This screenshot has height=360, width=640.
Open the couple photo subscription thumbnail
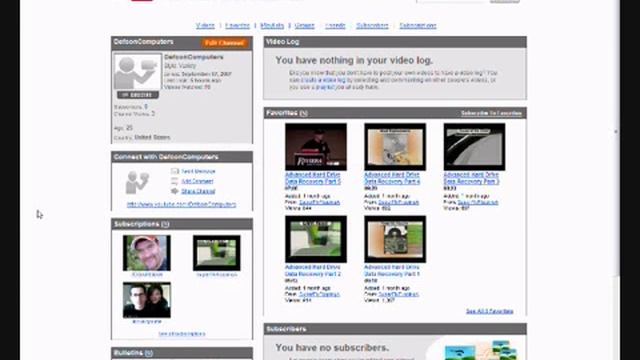(147, 300)
